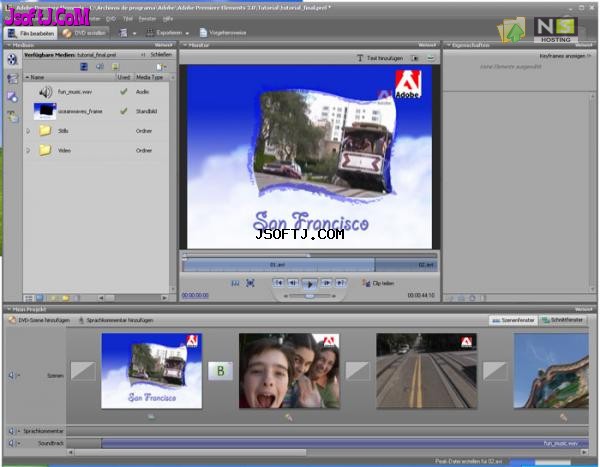Open the Hilfe menu
The height and width of the screenshot is (467, 600).
tap(168, 18)
